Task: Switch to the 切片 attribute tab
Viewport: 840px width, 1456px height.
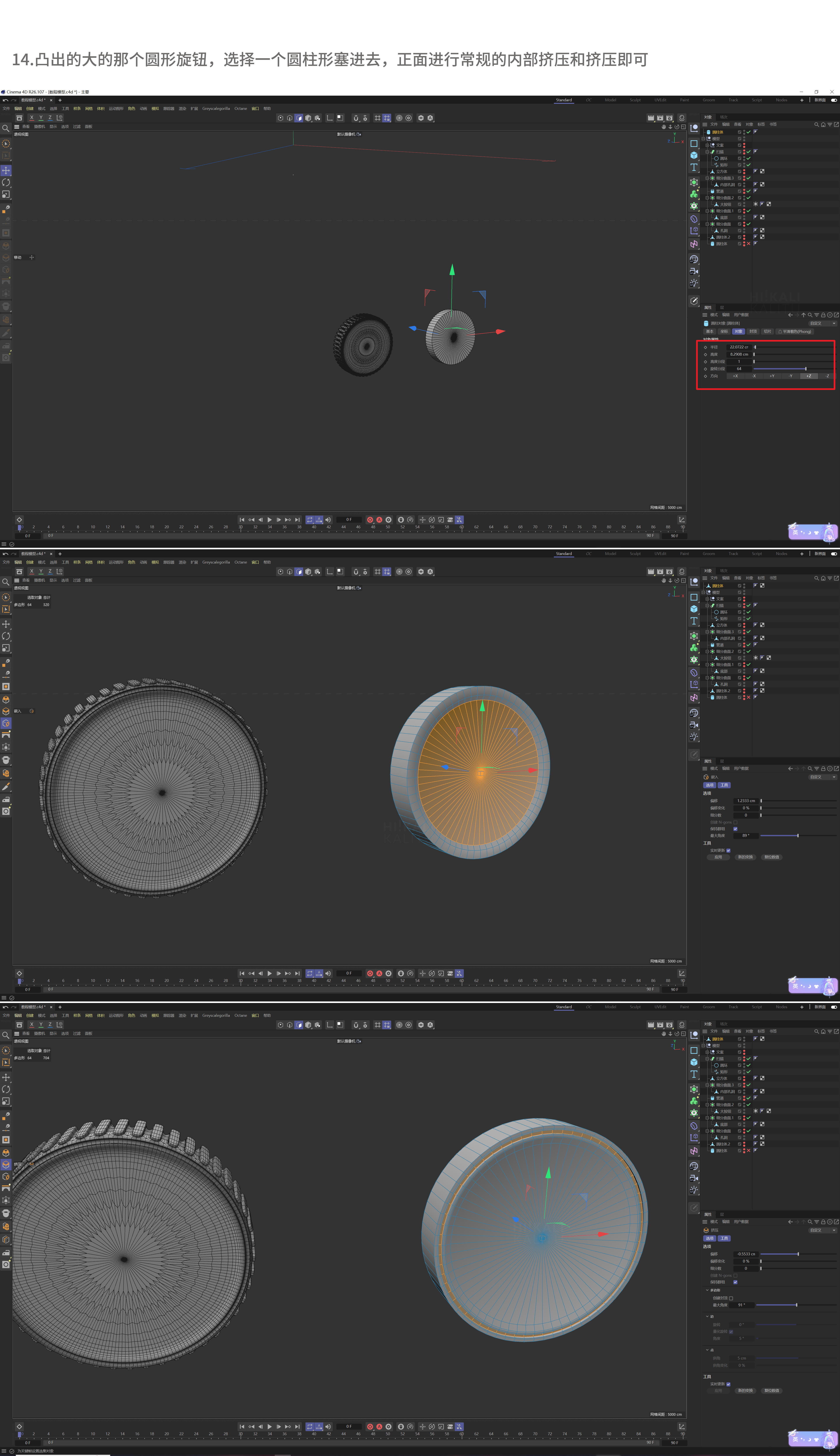Action: click(x=767, y=332)
